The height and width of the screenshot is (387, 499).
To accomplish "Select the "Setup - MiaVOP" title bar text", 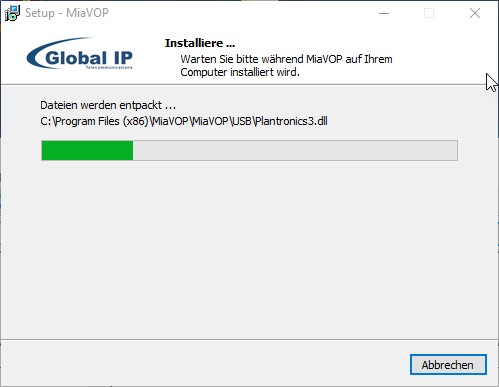I will click(x=67, y=13).
